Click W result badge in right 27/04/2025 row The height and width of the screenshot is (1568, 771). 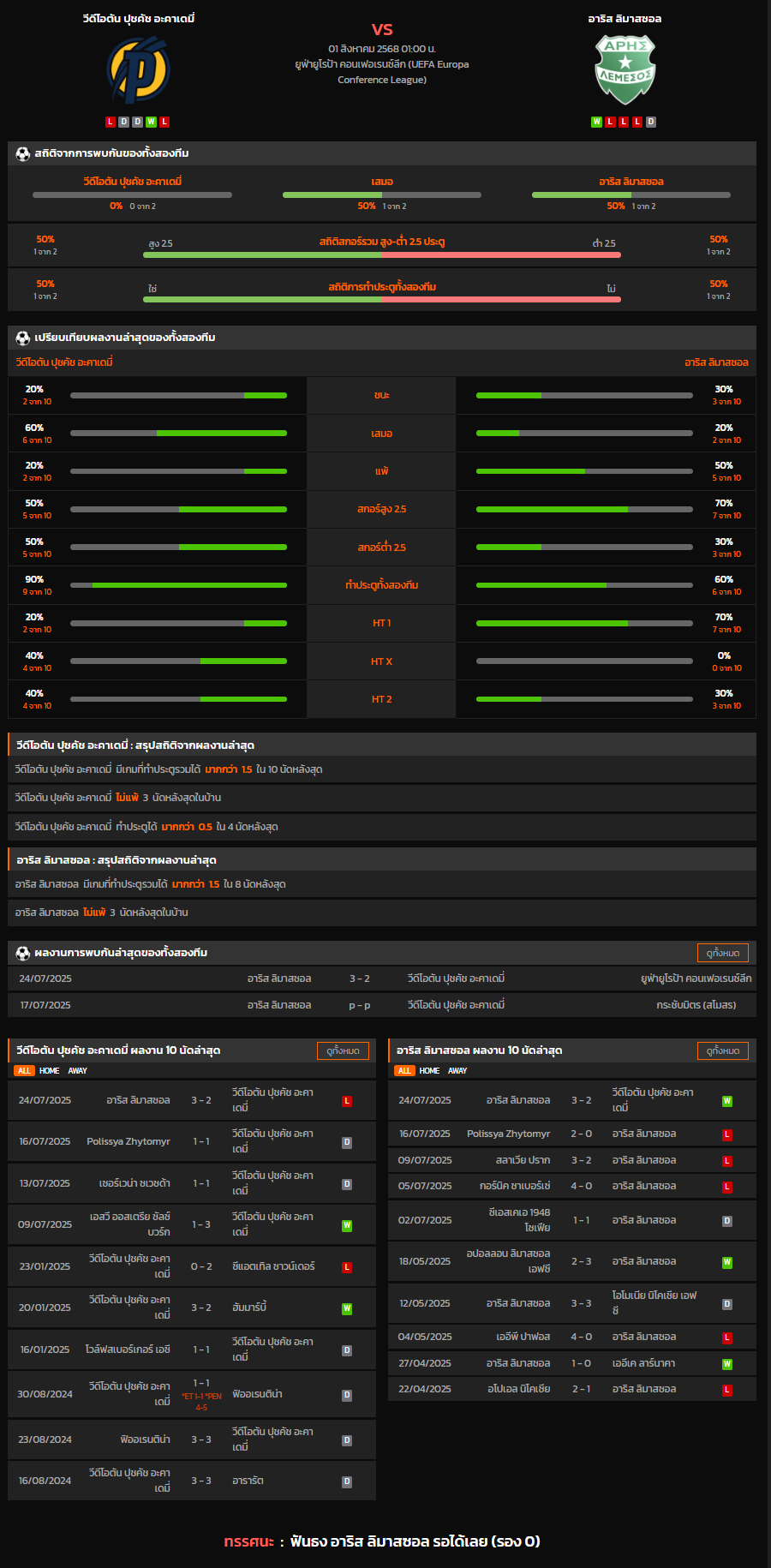point(727,1364)
